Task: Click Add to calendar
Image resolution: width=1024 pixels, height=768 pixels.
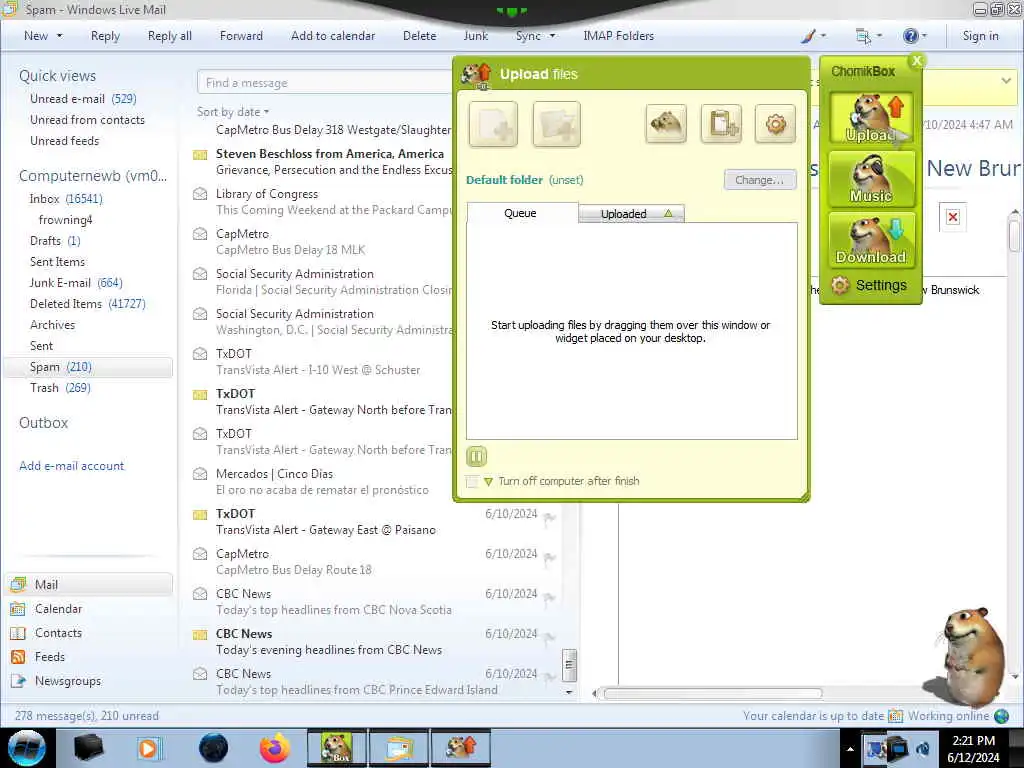Action: pos(333,36)
